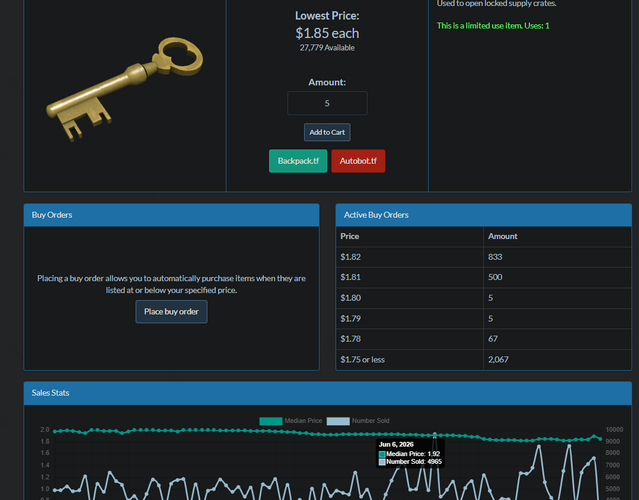Click the Sales Stats panel header
639x500 pixels.
pyautogui.click(x=328, y=393)
